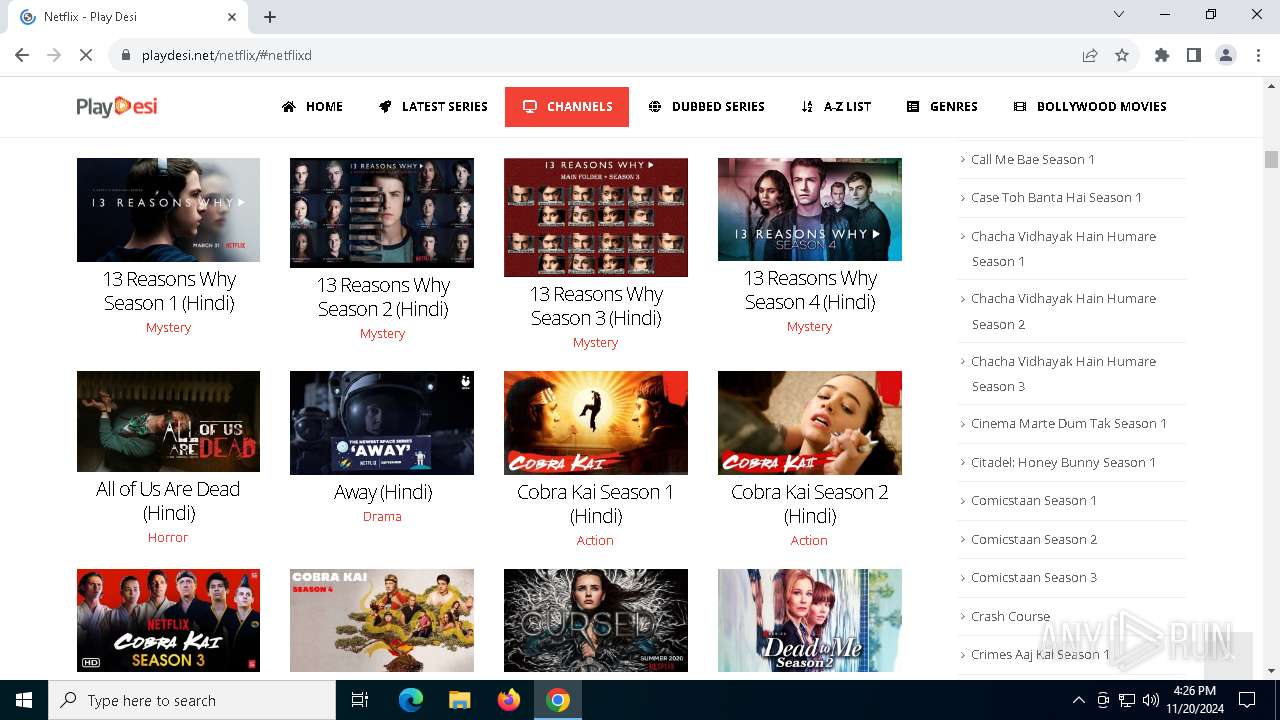Open Cobra Kai Season 3 thumbnail
1280x720 pixels.
168,620
